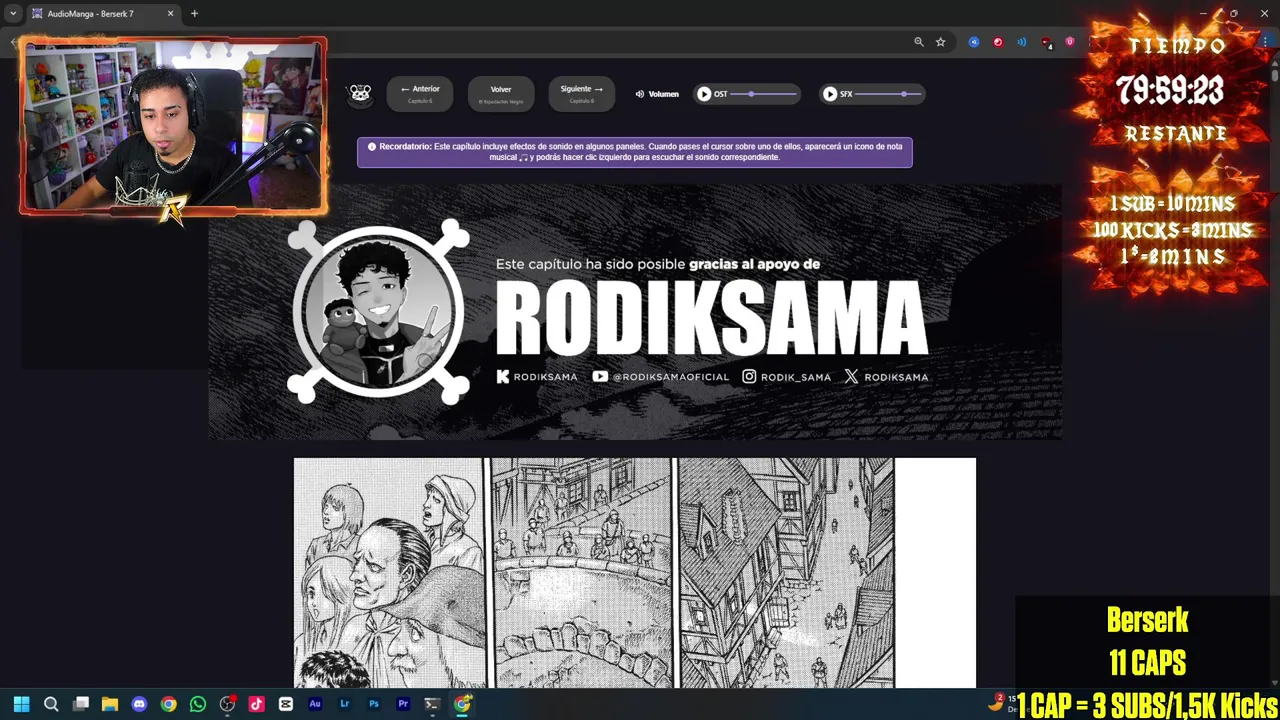1280x720 pixels.
Task: Open Adobe Audition from the taskbar
Action: (x=315, y=704)
